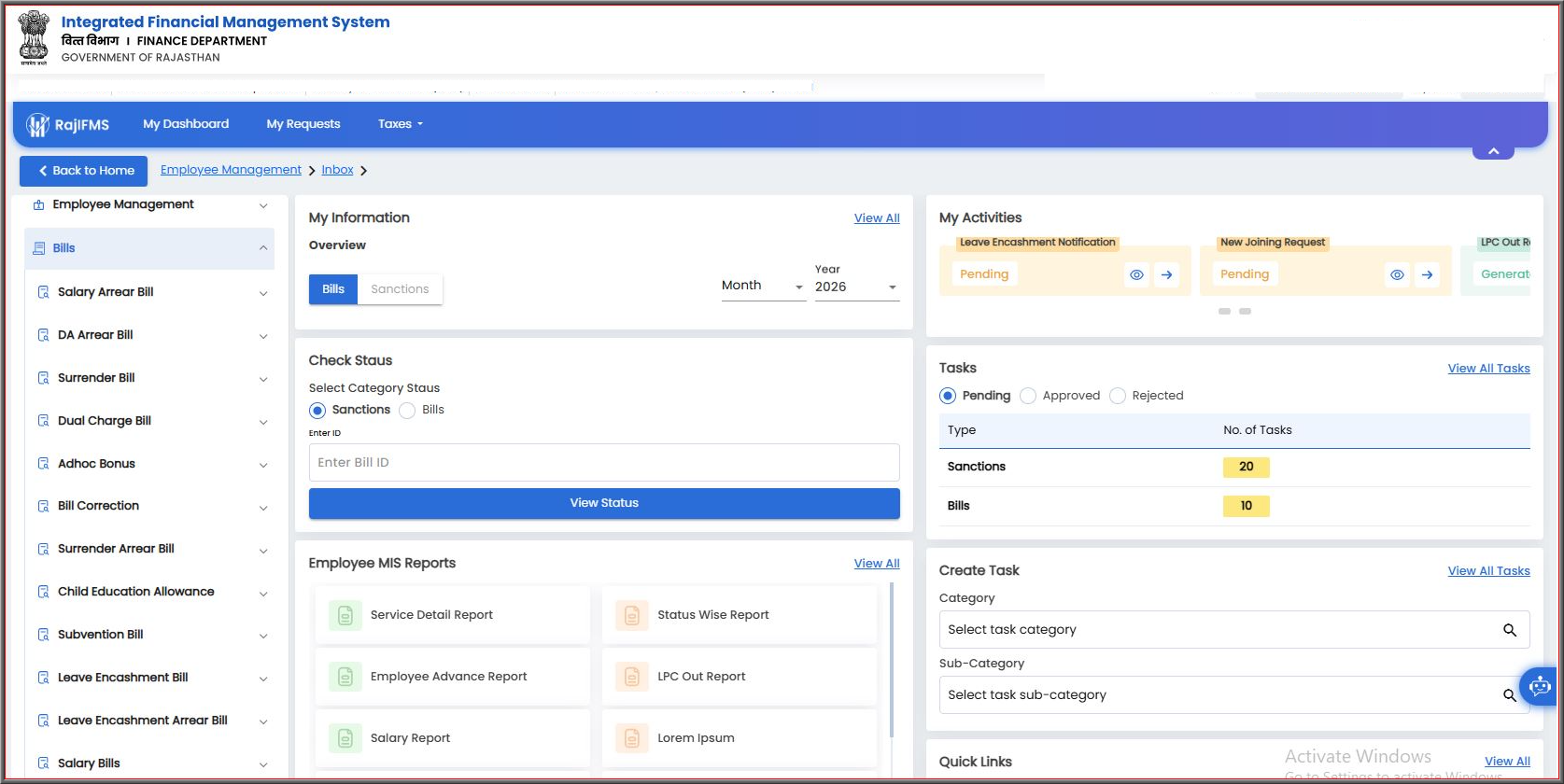Click the Employee Advance Report document icon
The image size is (1564, 784).
click(345, 677)
